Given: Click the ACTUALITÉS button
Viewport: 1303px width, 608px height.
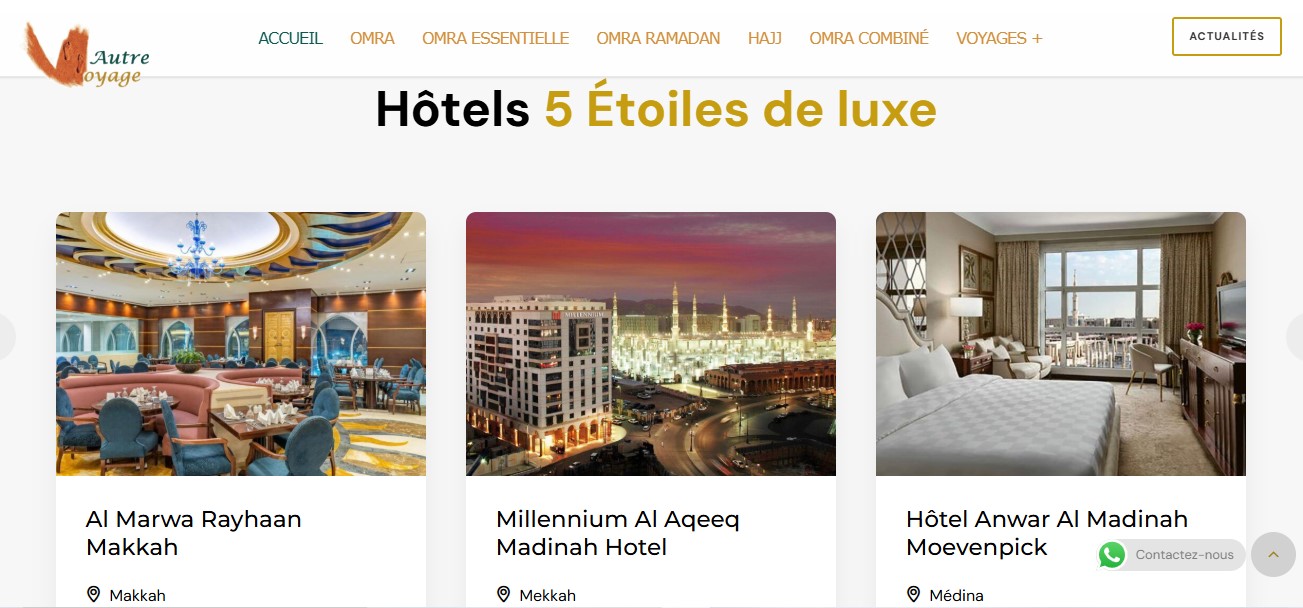Looking at the screenshot, I should tap(1226, 36).
